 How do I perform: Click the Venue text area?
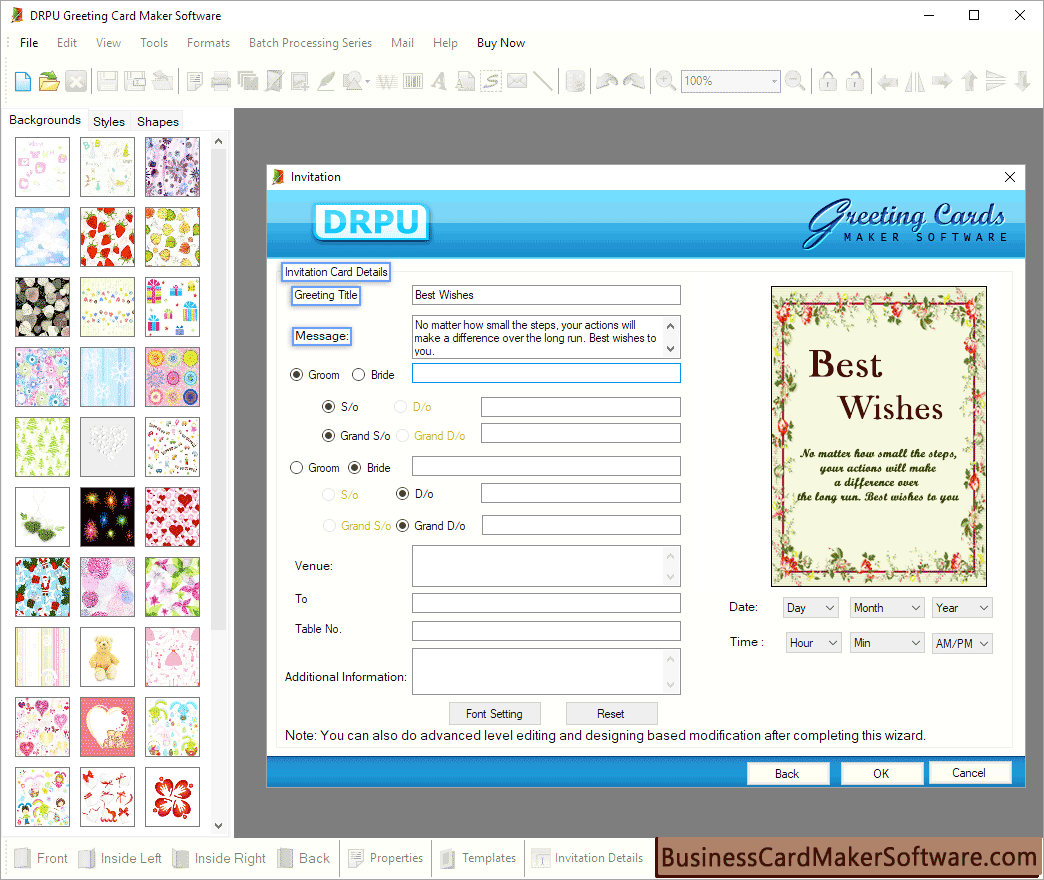(546, 566)
